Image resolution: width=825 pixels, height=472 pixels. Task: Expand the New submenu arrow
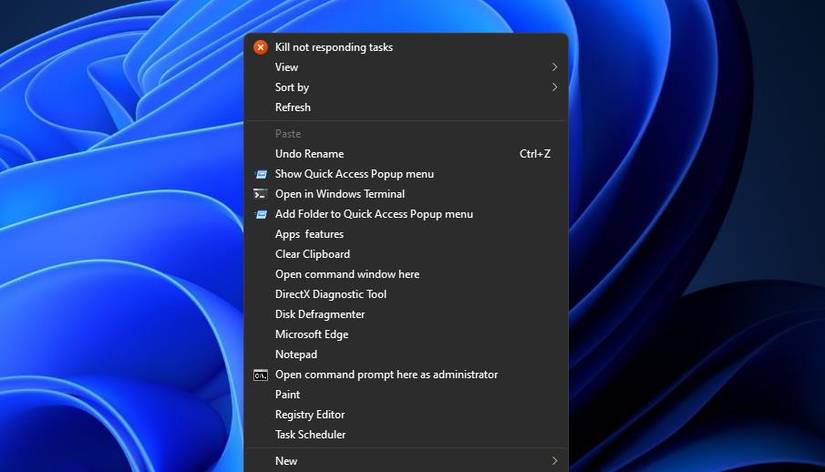click(554, 461)
